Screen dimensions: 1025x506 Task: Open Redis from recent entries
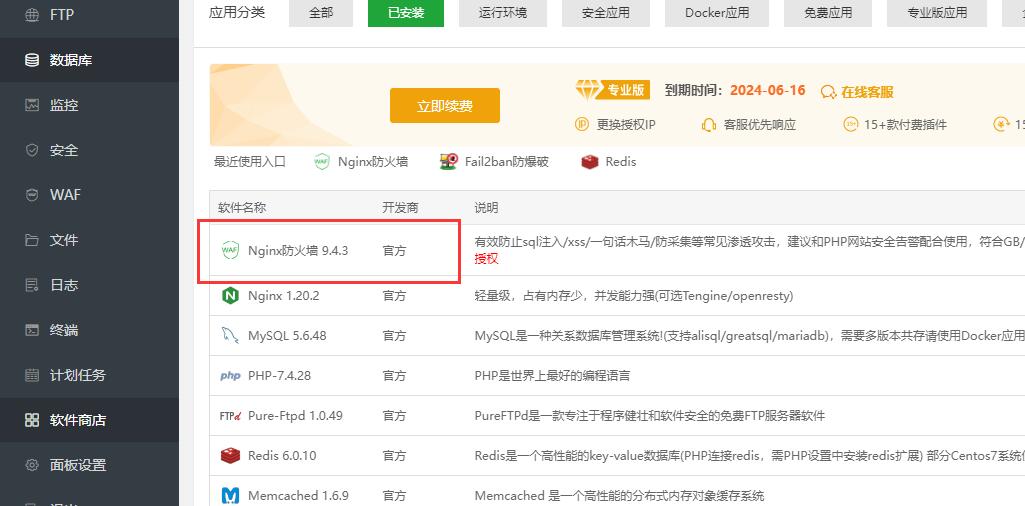620,161
